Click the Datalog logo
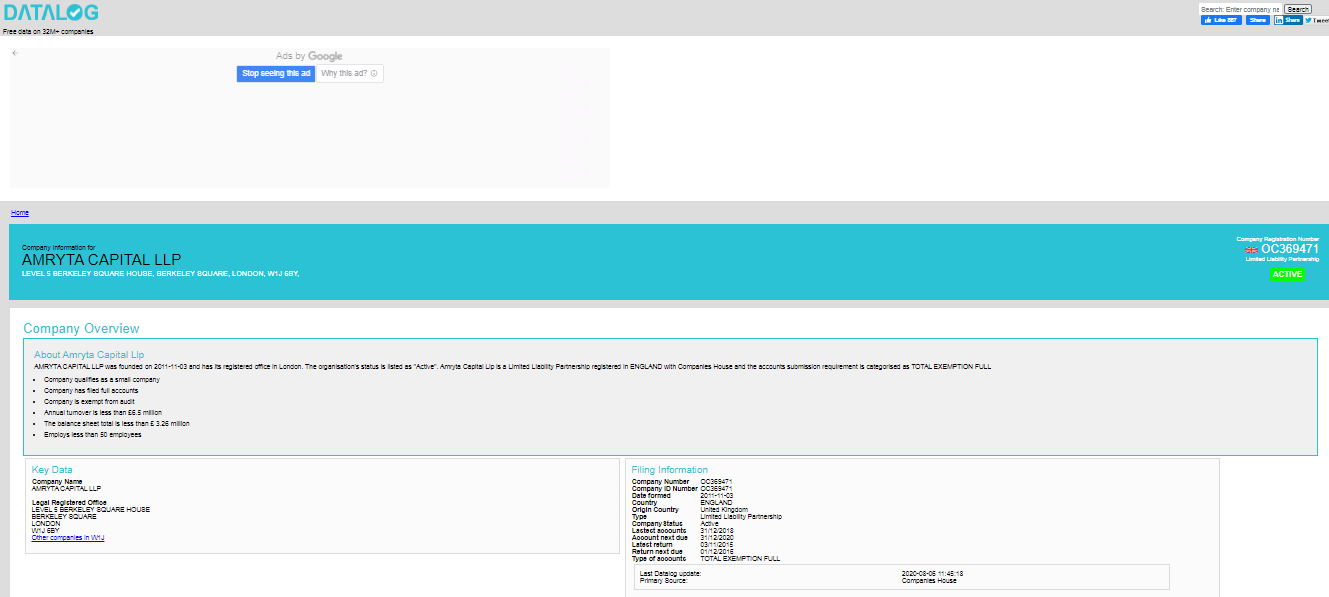The height and width of the screenshot is (597, 1329). (x=51, y=13)
